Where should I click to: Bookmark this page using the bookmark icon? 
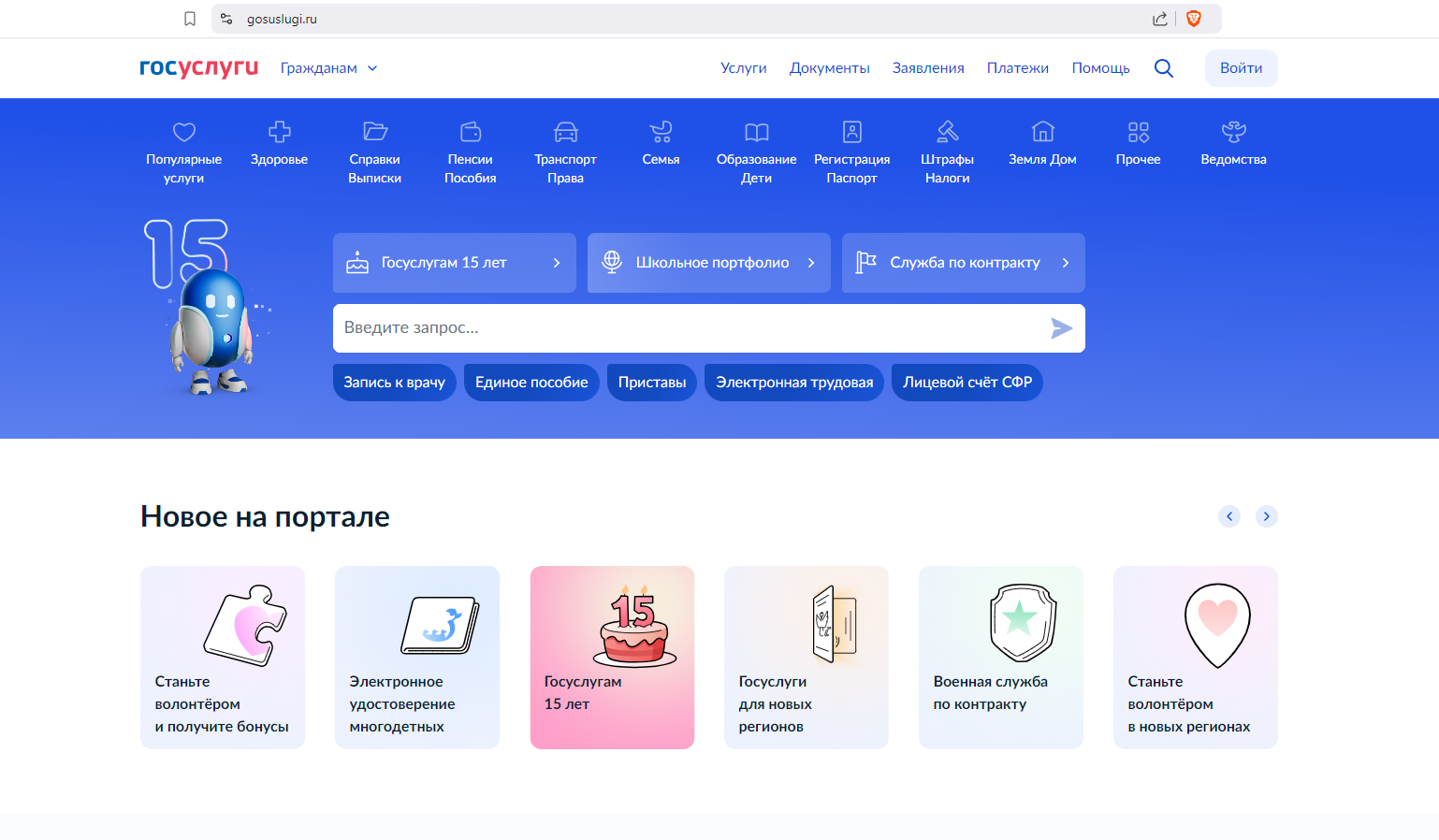tap(190, 19)
